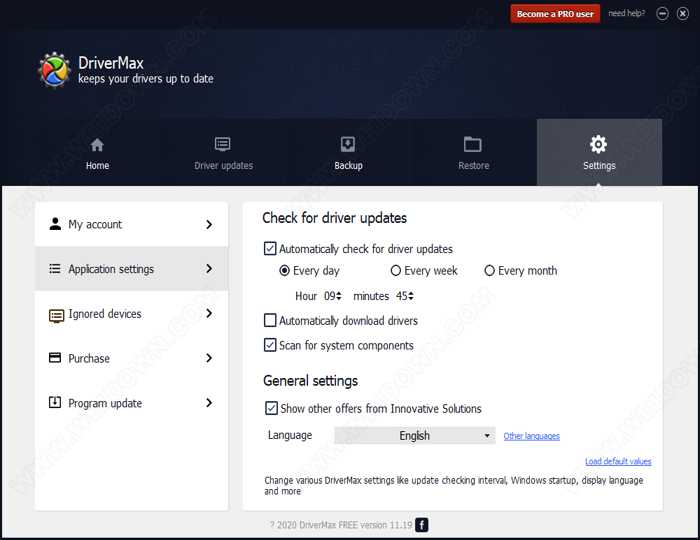Open My account menu item
Image resolution: width=700 pixels, height=540 pixels.
coord(132,224)
